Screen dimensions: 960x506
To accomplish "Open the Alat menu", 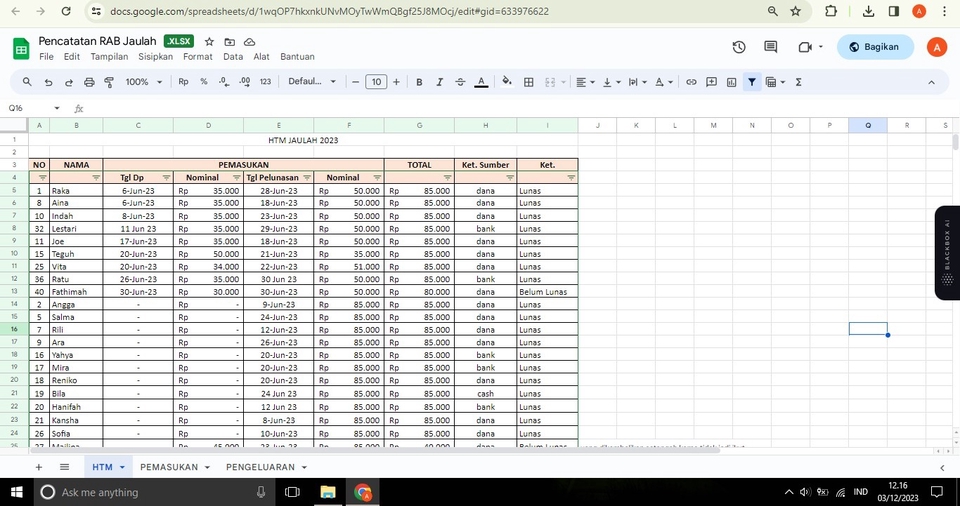I will coord(261,56).
